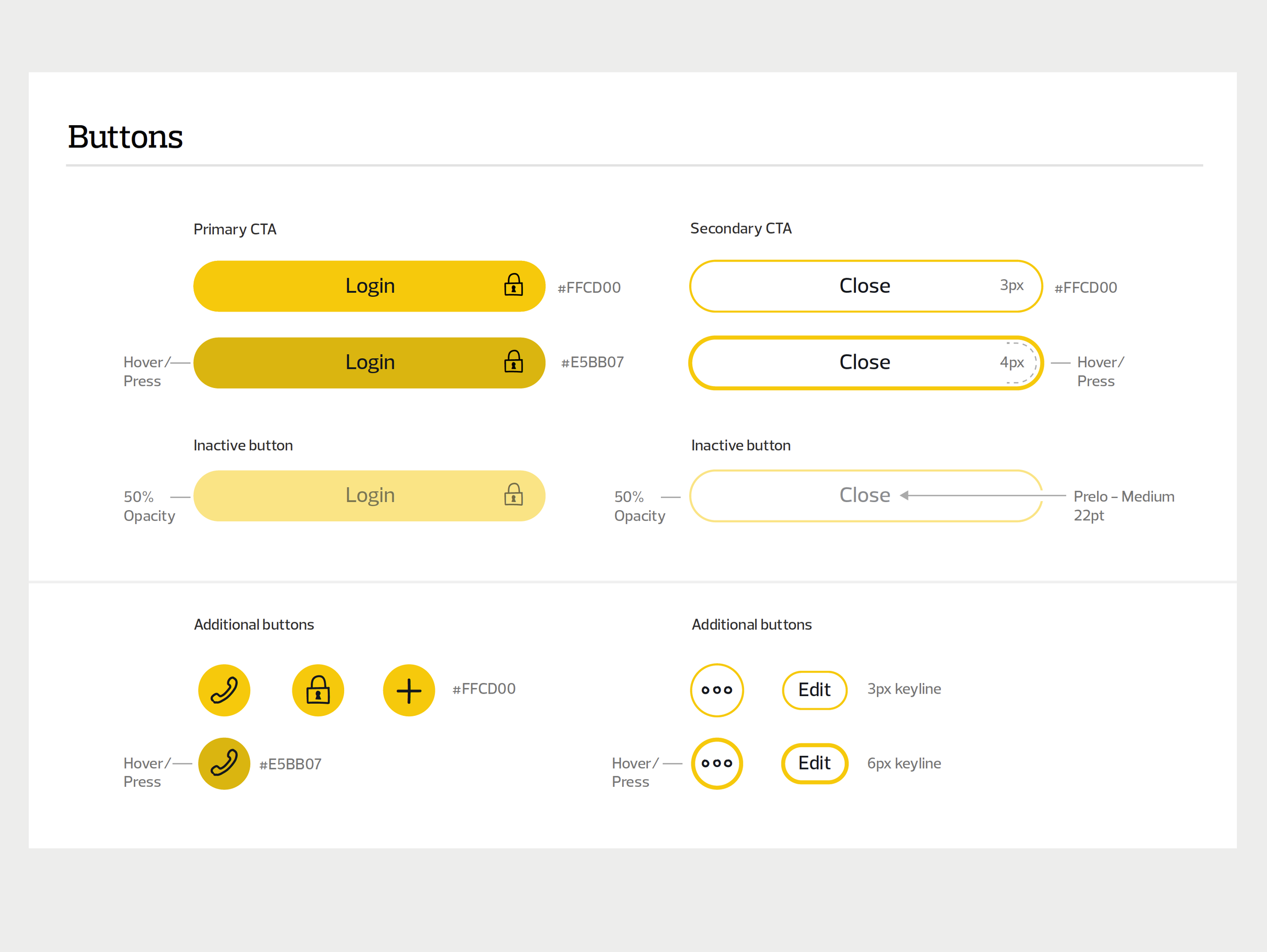Screen dimensions: 1267x952
Task: Open the three-dot outline button with thin keyline
Action: [x=717, y=690]
